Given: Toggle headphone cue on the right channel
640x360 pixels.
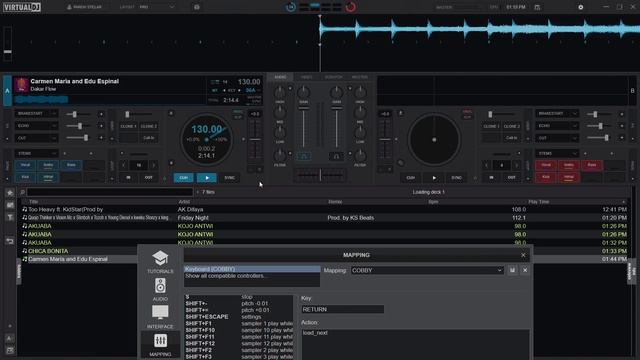Looking at the screenshot, I should pyautogui.click(x=336, y=156).
